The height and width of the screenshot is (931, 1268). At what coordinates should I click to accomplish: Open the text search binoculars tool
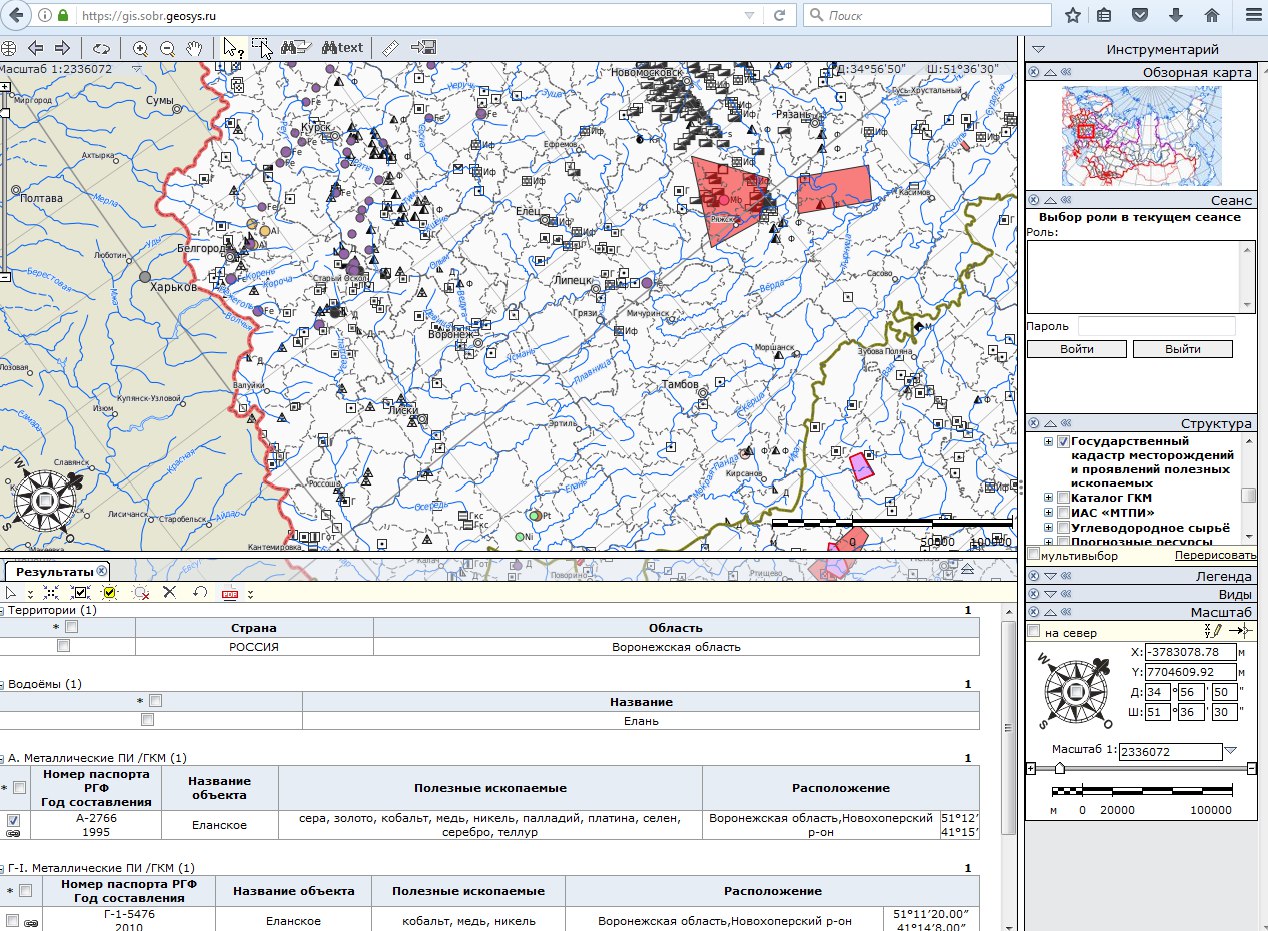(x=342, y=48)
